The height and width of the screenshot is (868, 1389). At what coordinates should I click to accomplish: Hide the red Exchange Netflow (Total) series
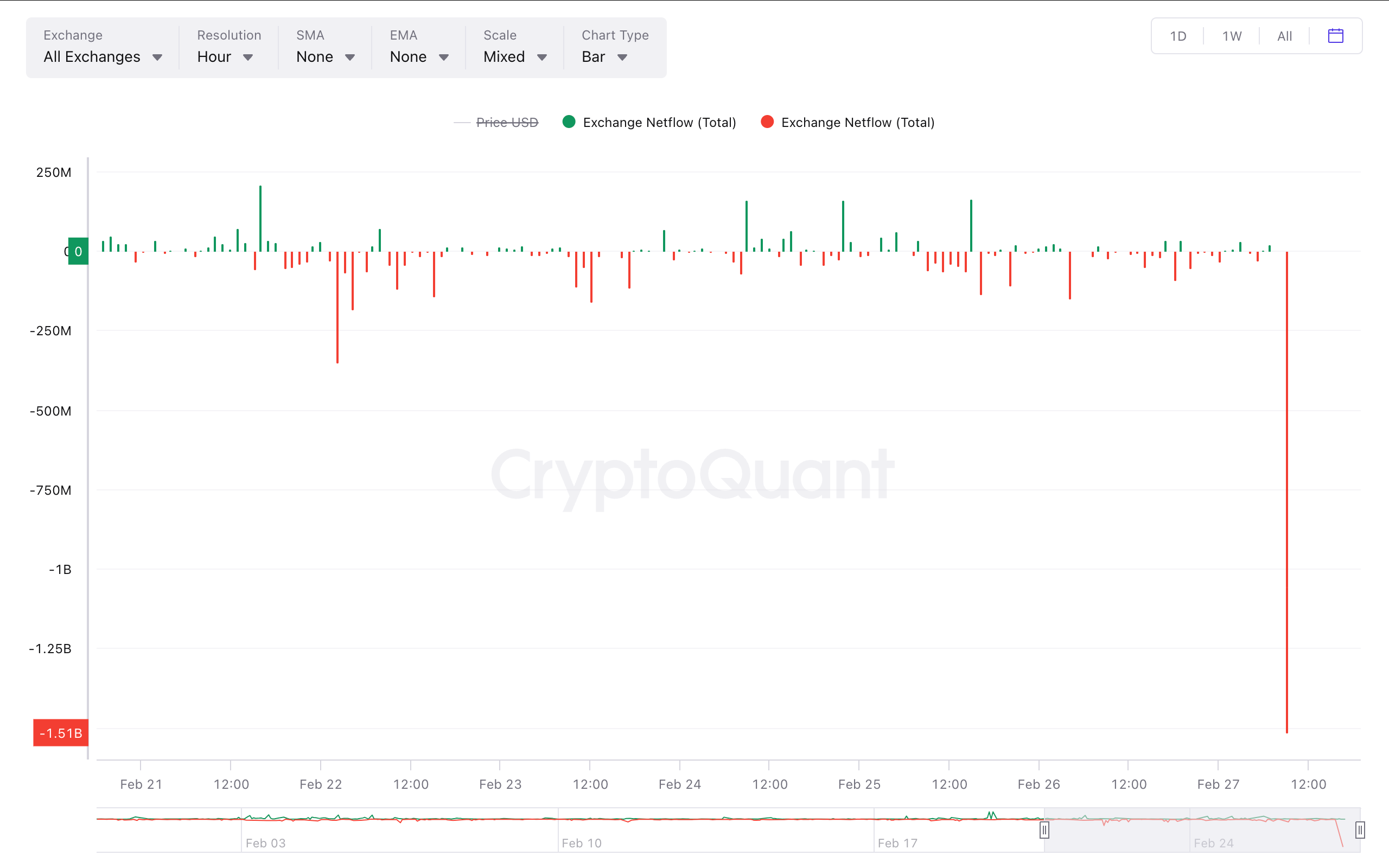857,122
